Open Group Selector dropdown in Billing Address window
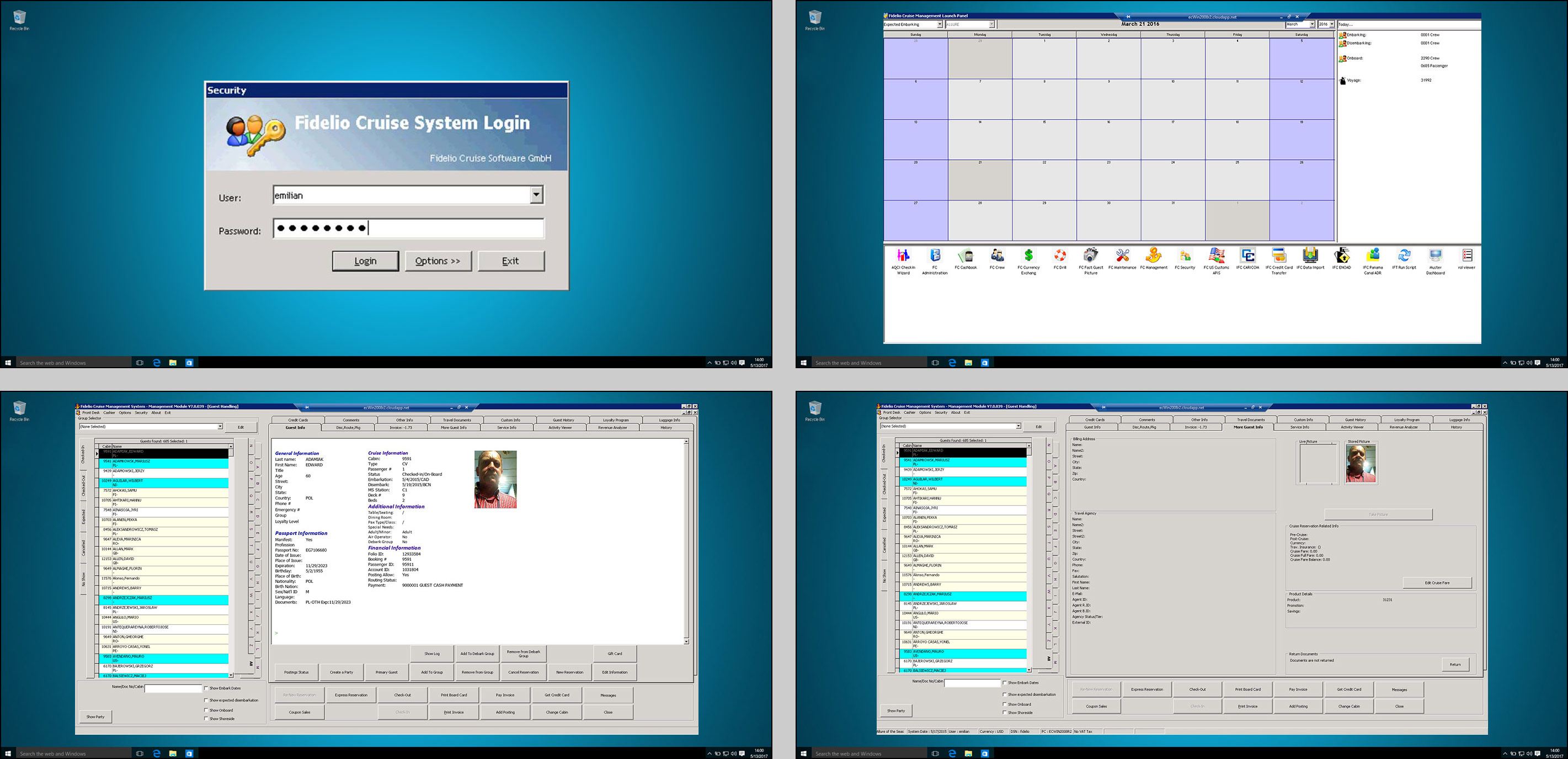This screenshot has width=1568, height=759. point(1018,426)
